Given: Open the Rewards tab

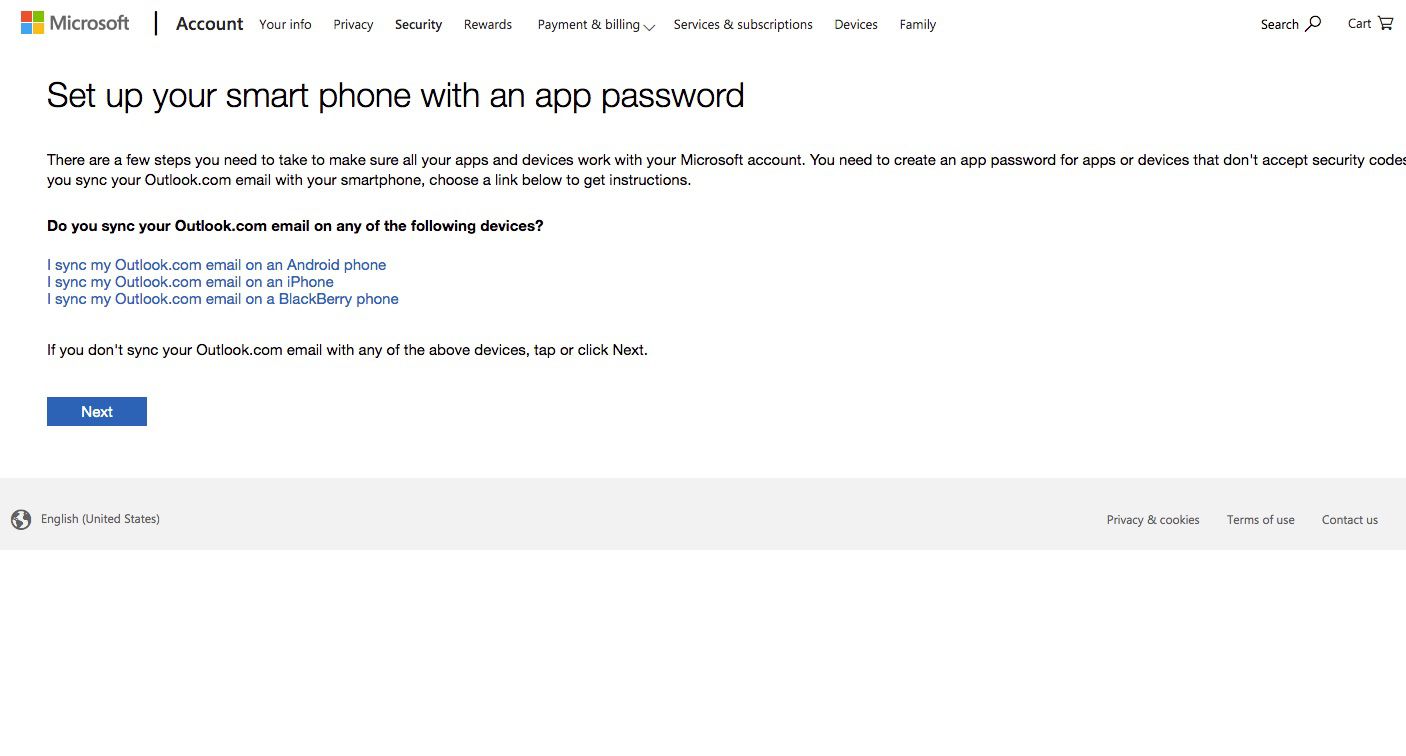Looking at the screenshot, I should [x=488, y=24].
